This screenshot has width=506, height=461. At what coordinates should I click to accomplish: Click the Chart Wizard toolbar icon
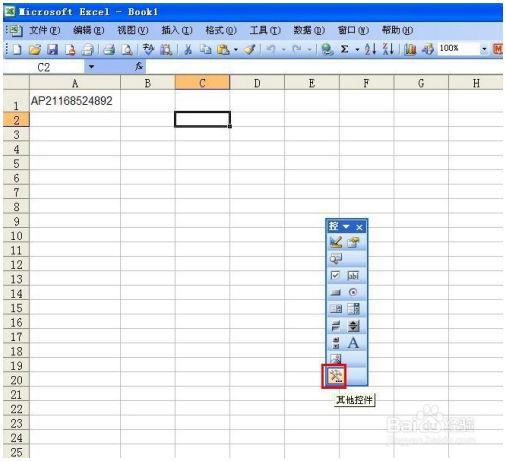click(410, 49)
